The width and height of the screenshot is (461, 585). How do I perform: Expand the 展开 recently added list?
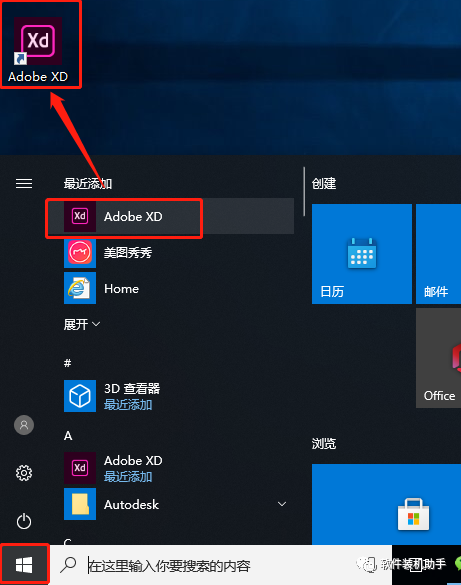click(x=82, y=324)
